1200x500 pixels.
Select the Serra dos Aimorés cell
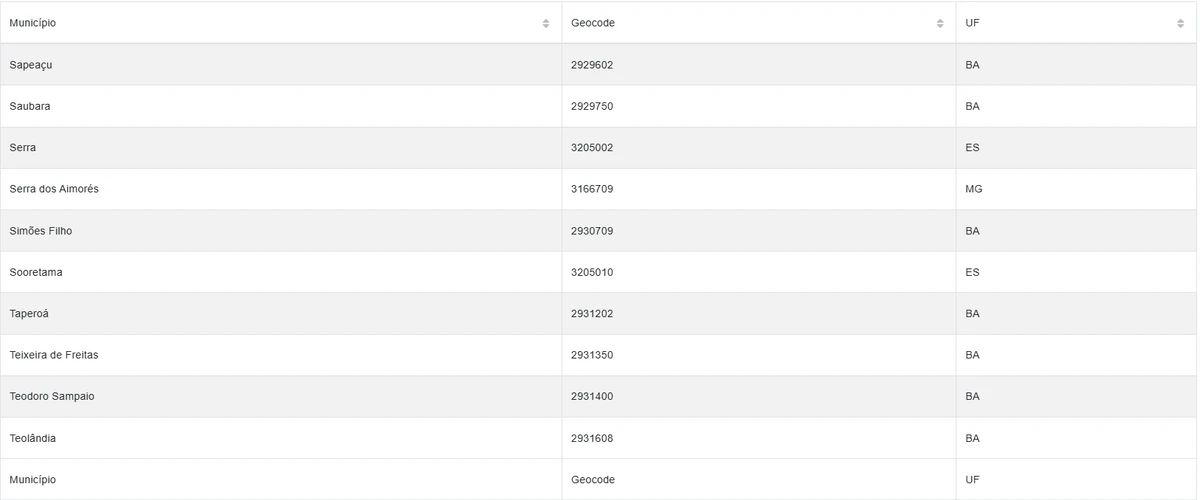click(54, 189)
